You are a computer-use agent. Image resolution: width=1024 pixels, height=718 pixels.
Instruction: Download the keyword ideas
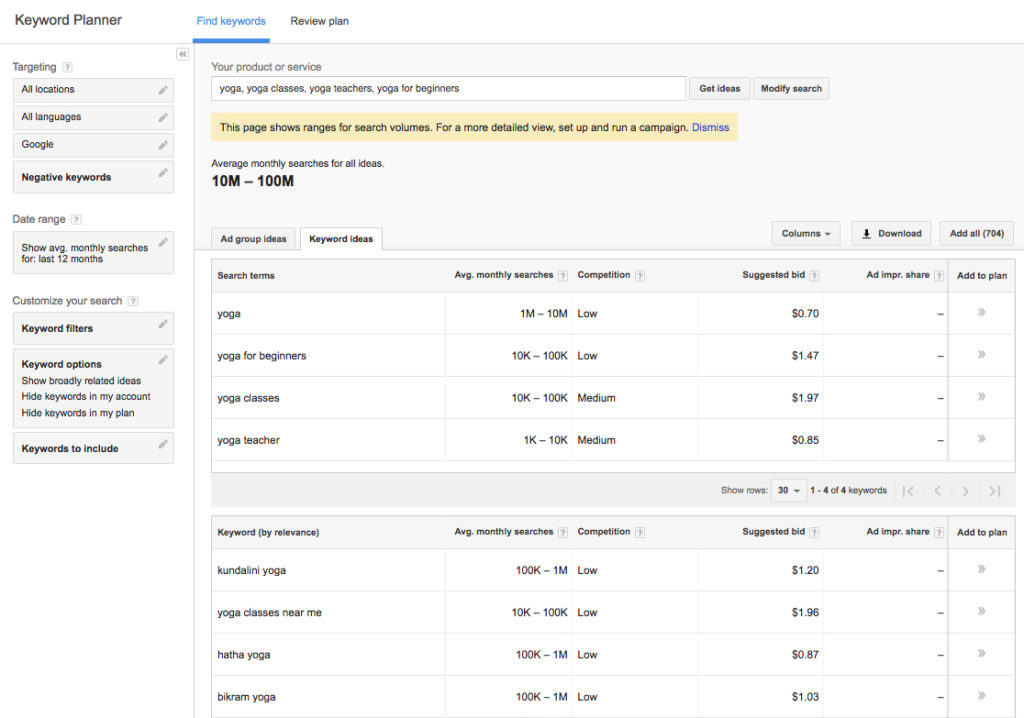coord(891,234)
